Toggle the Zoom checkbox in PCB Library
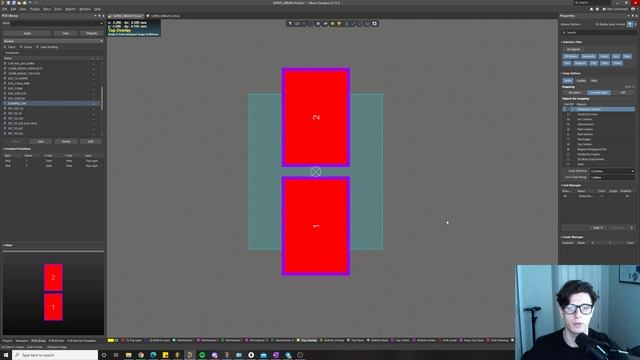This screenshot has width=640, height=360. [21, 47]
